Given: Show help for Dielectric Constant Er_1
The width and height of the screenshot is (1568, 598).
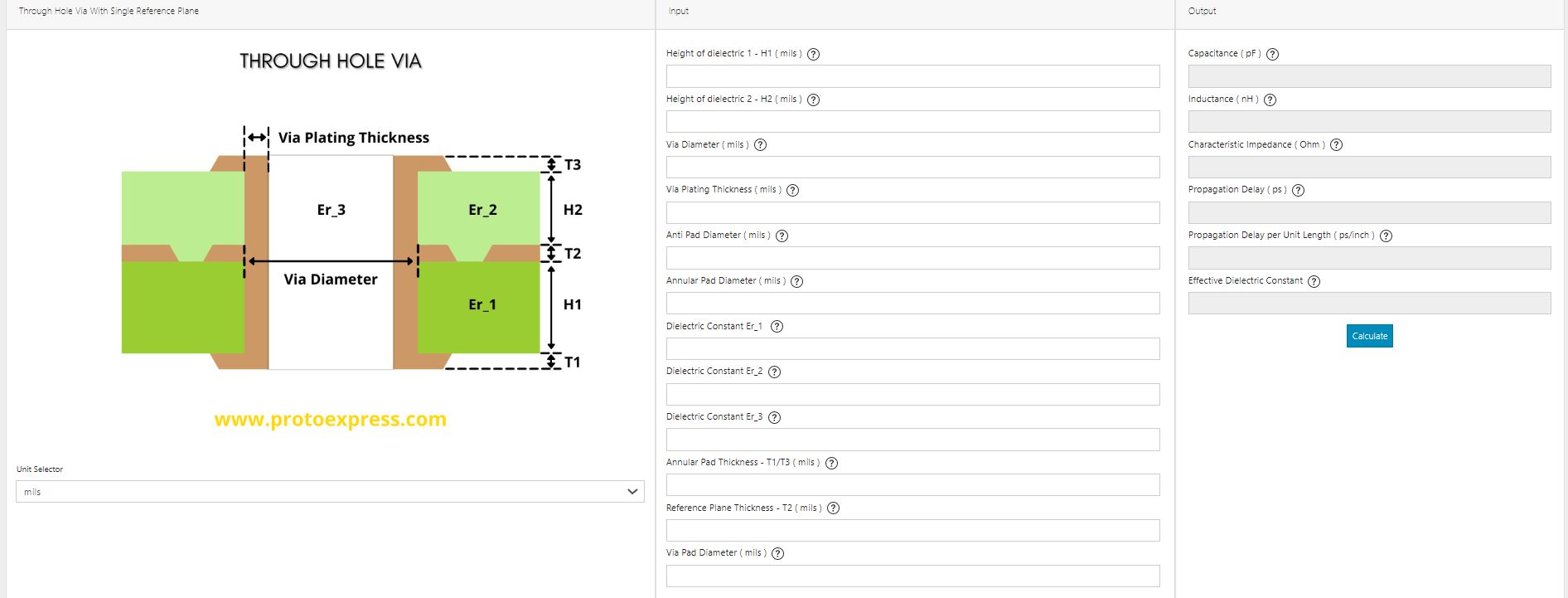Looking at the screenshot, I should point(777,327).
